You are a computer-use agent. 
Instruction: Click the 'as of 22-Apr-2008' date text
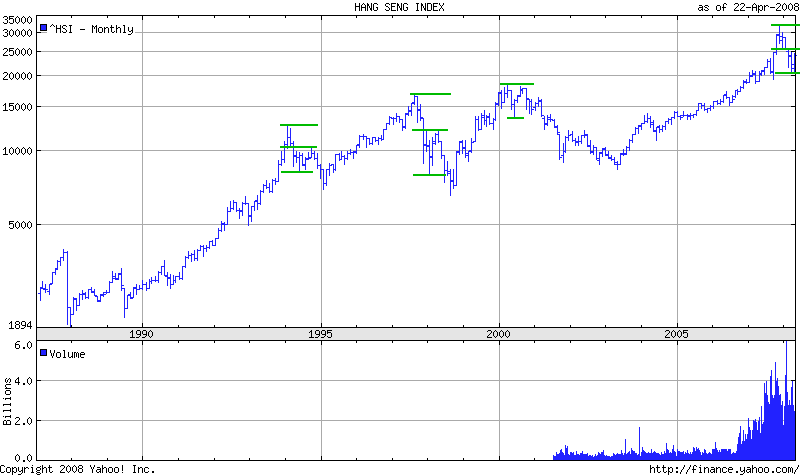click(x=747, y=7)
